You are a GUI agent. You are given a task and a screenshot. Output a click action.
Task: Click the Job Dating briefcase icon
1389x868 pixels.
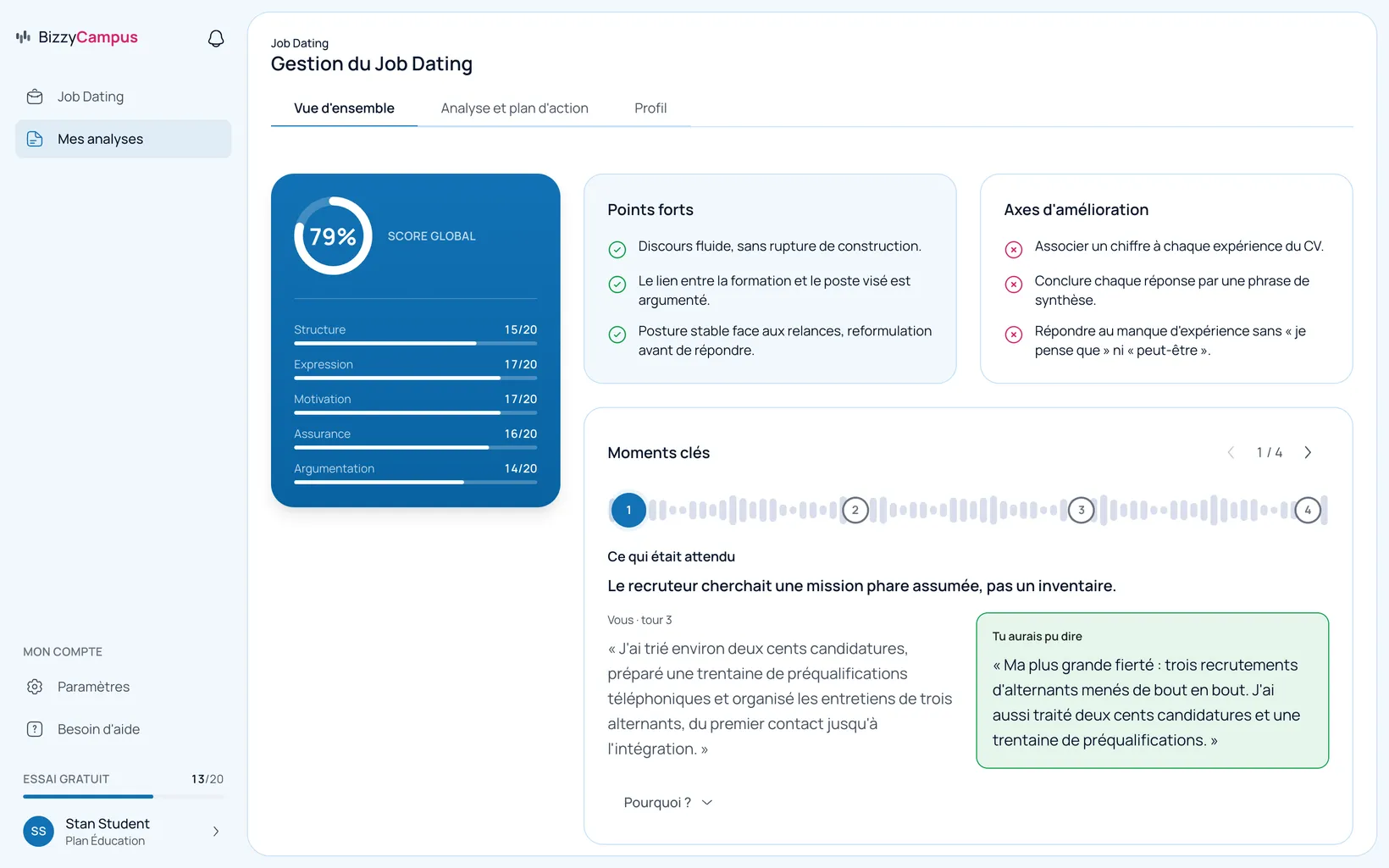pyautogui.click(x=35, y=97)
